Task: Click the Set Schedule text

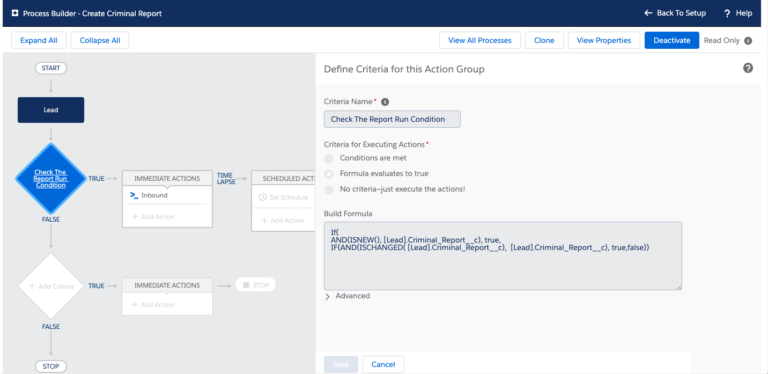Action: [x=288, y=197]
